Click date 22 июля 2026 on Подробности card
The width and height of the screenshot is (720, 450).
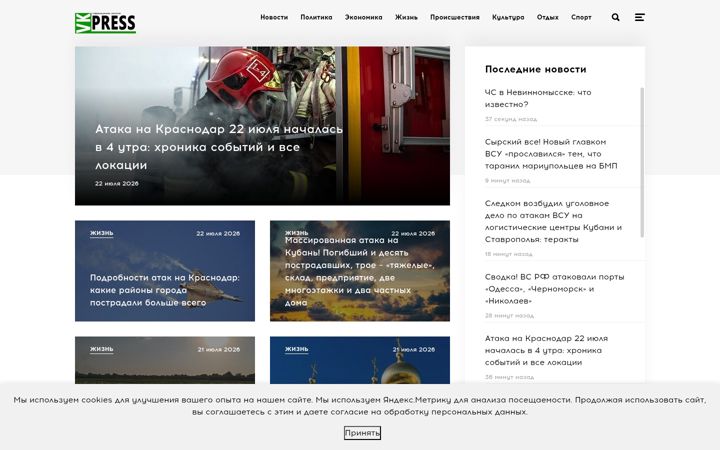pos(218,233)
